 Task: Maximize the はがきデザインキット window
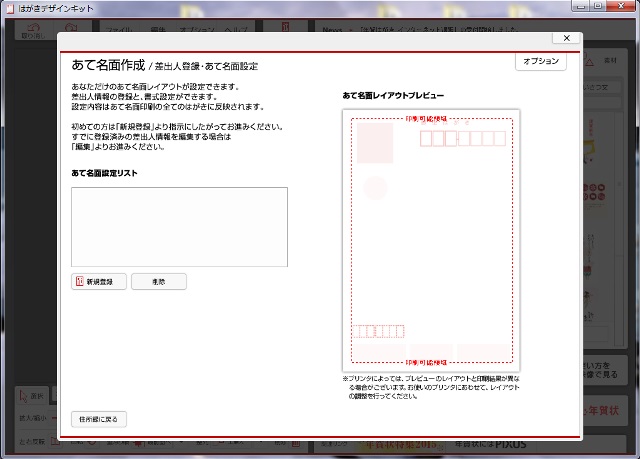[x=602, y=6]
